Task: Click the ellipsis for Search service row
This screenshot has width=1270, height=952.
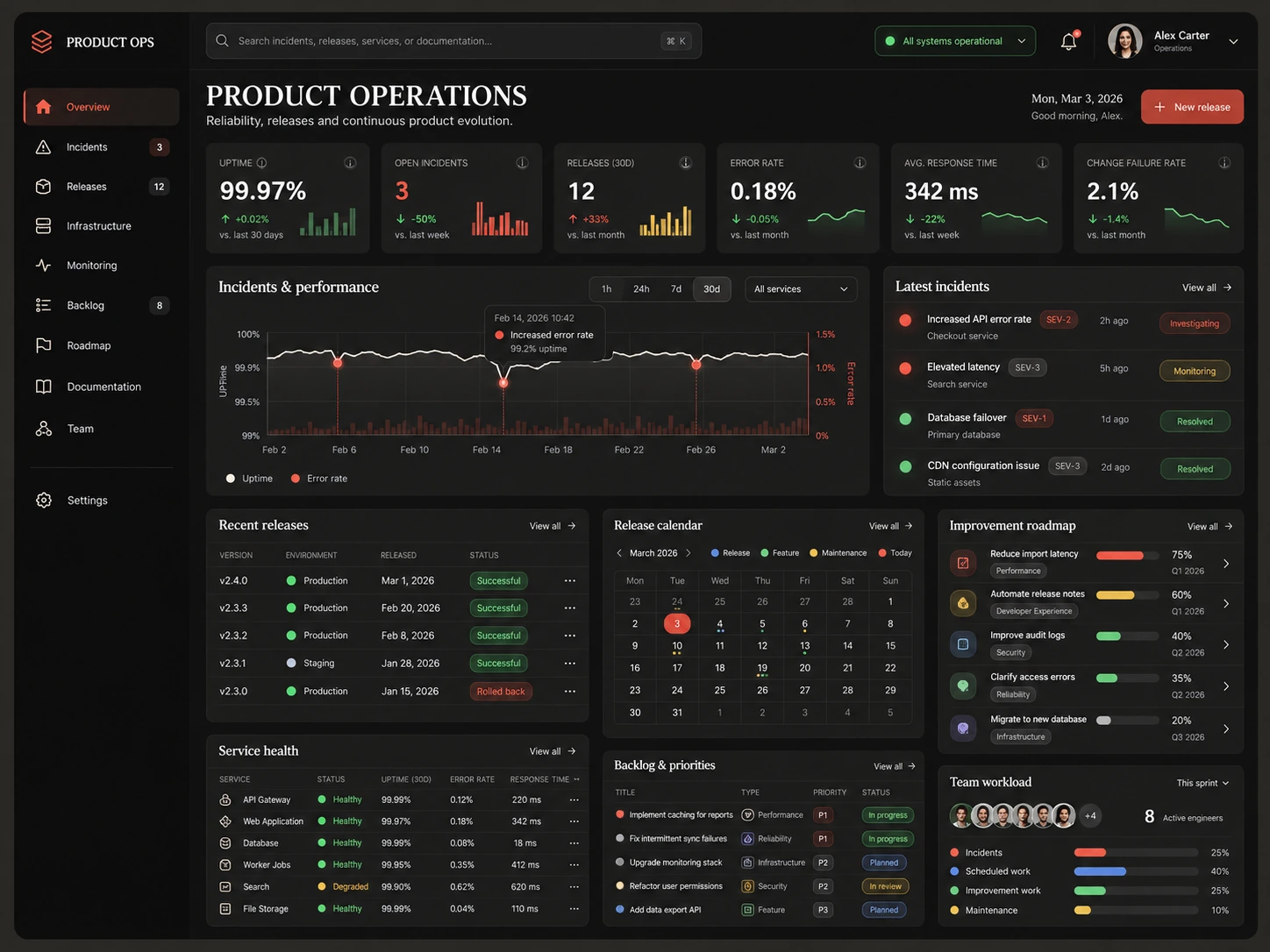Action: coord(574,887)
